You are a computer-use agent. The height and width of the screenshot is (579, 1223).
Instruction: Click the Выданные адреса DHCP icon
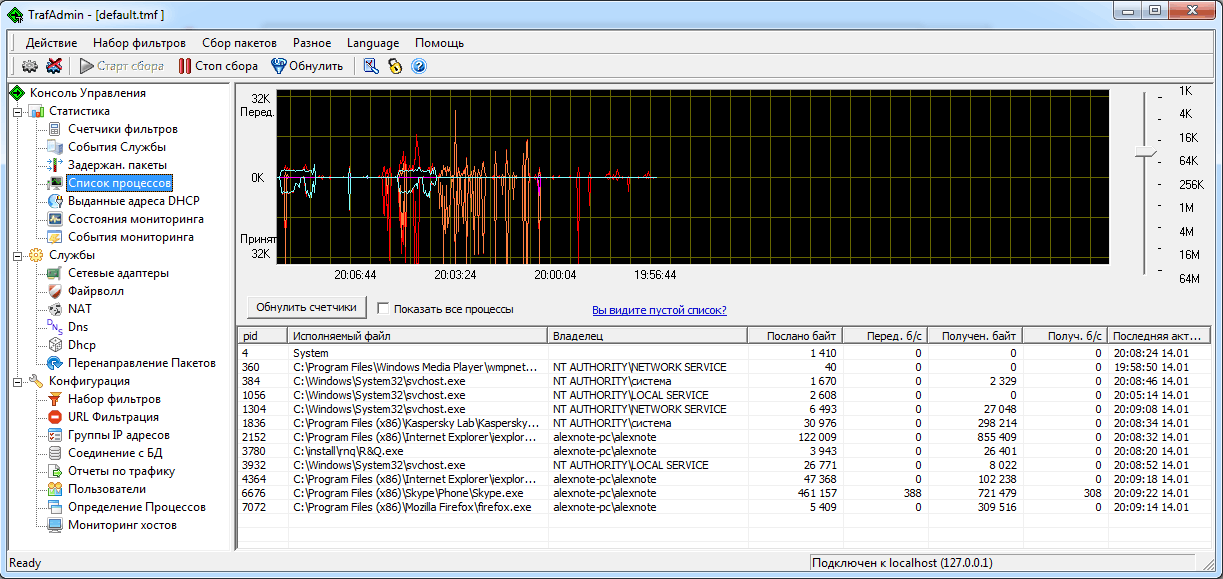55,201
